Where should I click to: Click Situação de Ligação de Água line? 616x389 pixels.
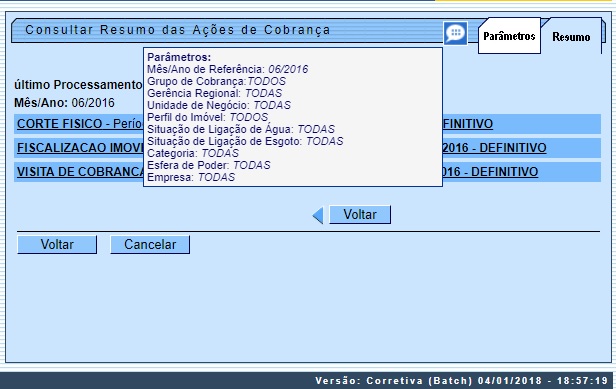coord(241,129)
